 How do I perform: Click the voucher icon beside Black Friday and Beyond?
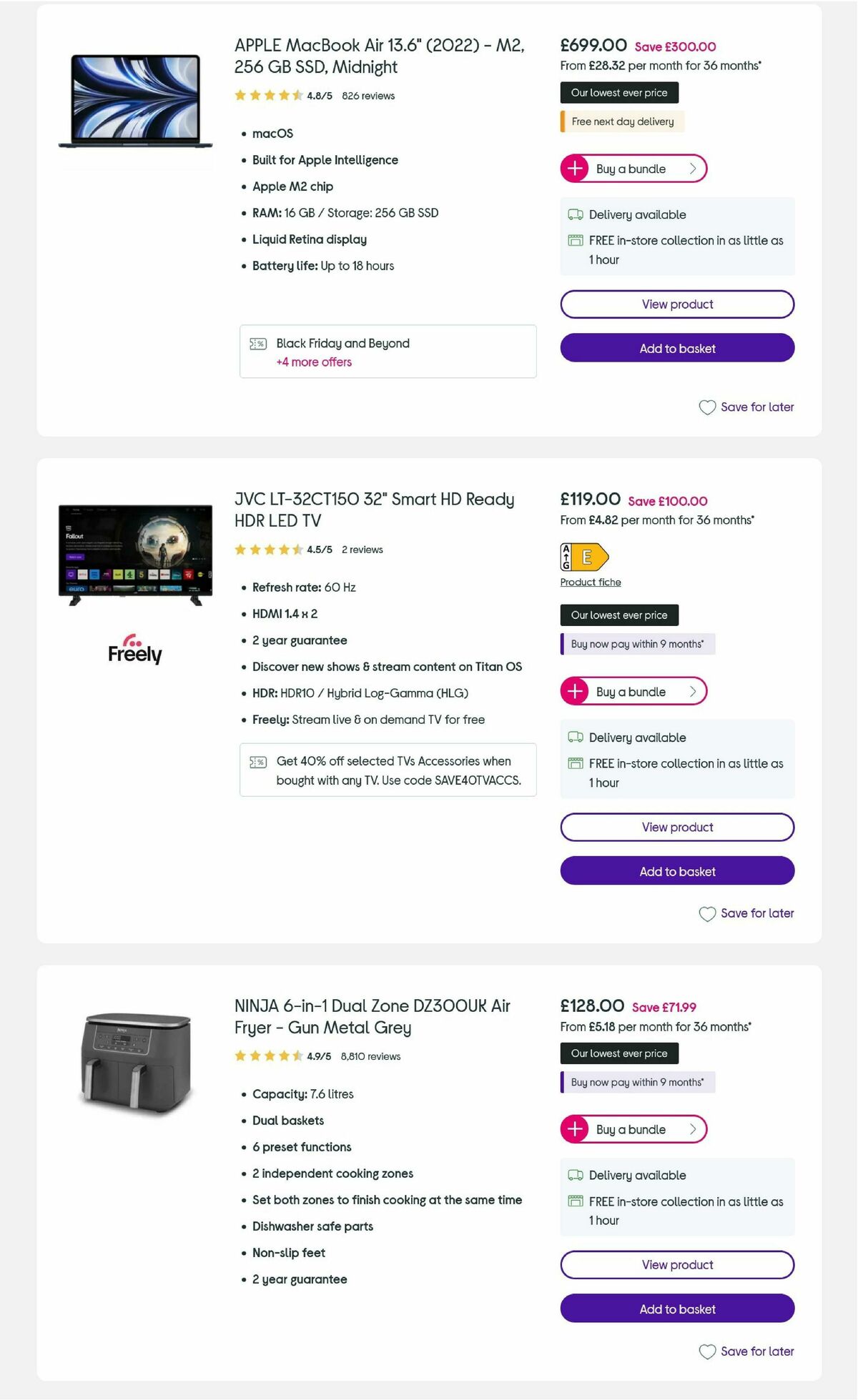click(x=257, y=343)
